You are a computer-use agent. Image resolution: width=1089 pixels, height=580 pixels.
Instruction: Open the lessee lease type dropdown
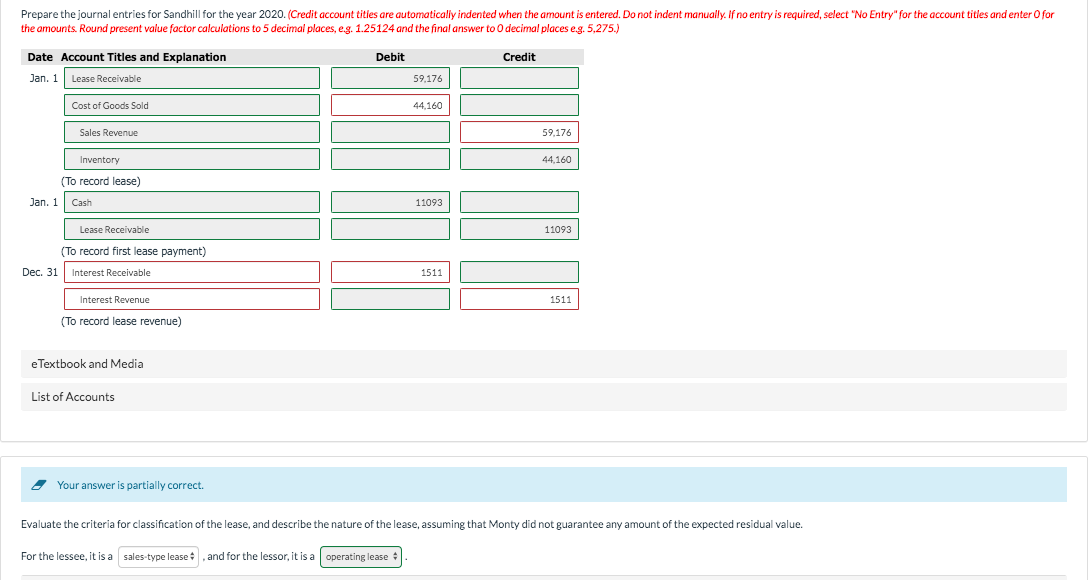[x=158, y=556]
